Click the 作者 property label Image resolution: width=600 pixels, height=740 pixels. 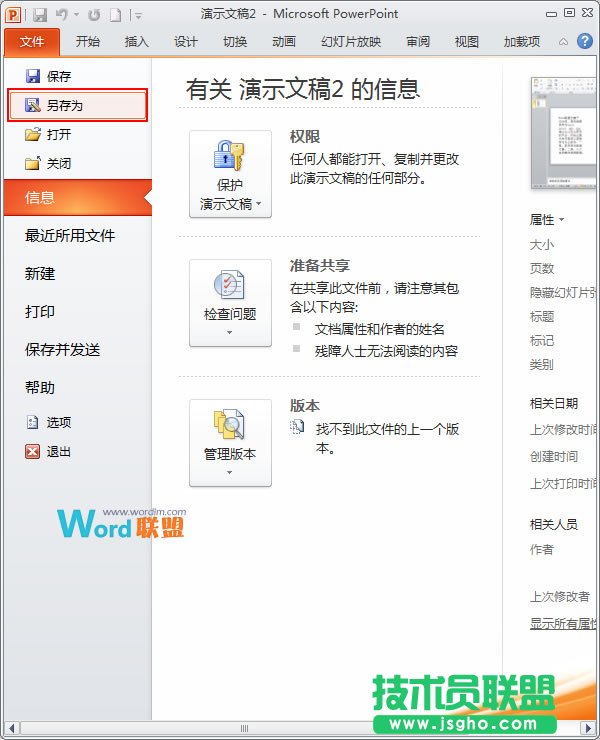pyautogui.click(x=541, y=549)
